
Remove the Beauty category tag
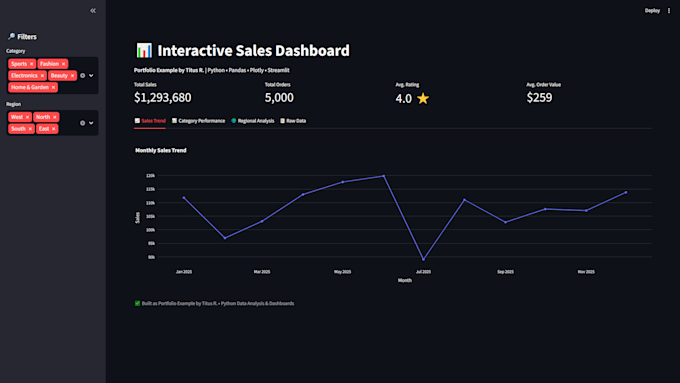72,75
